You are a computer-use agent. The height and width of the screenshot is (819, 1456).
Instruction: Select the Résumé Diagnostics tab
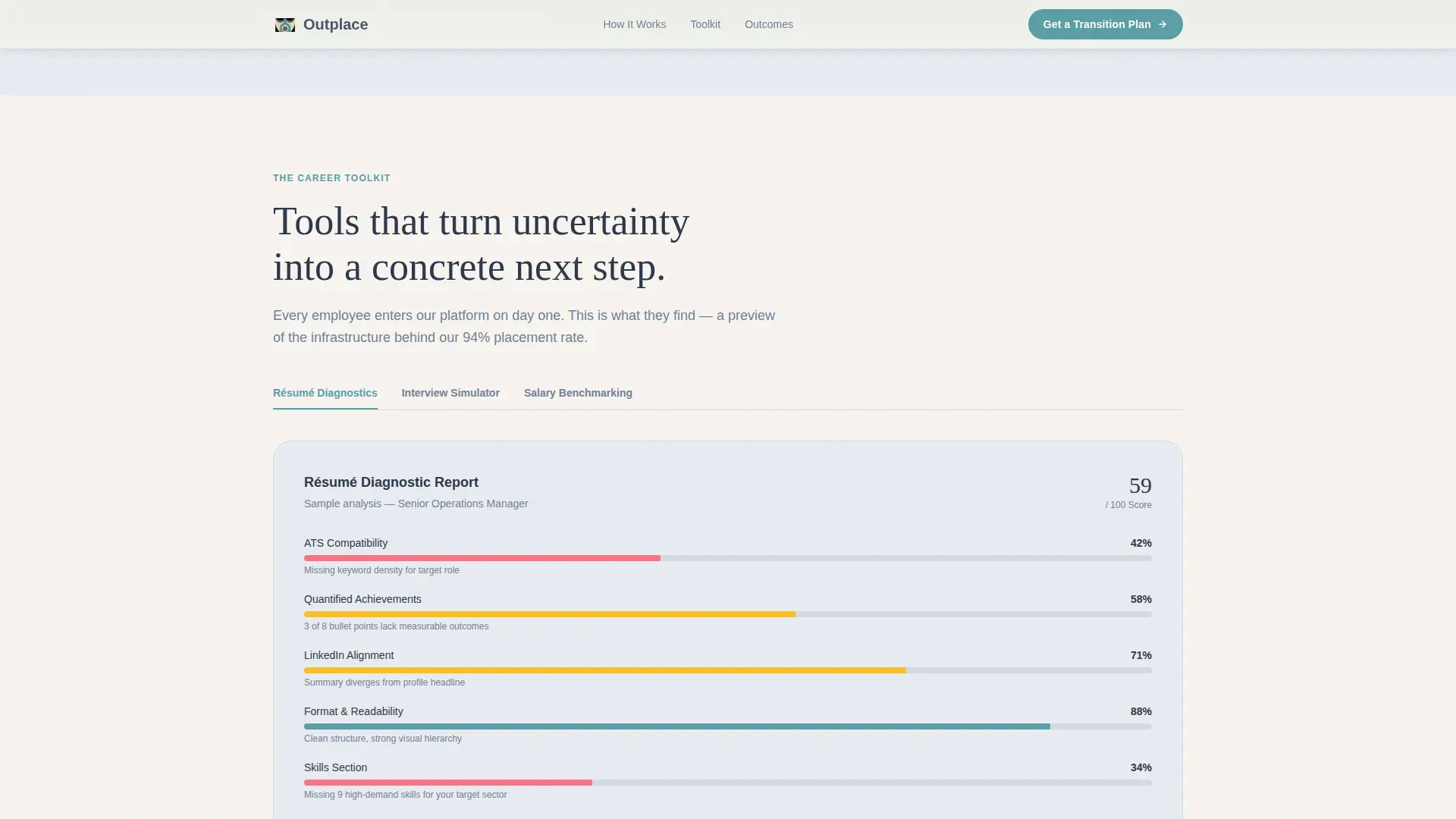pos(325,393)
